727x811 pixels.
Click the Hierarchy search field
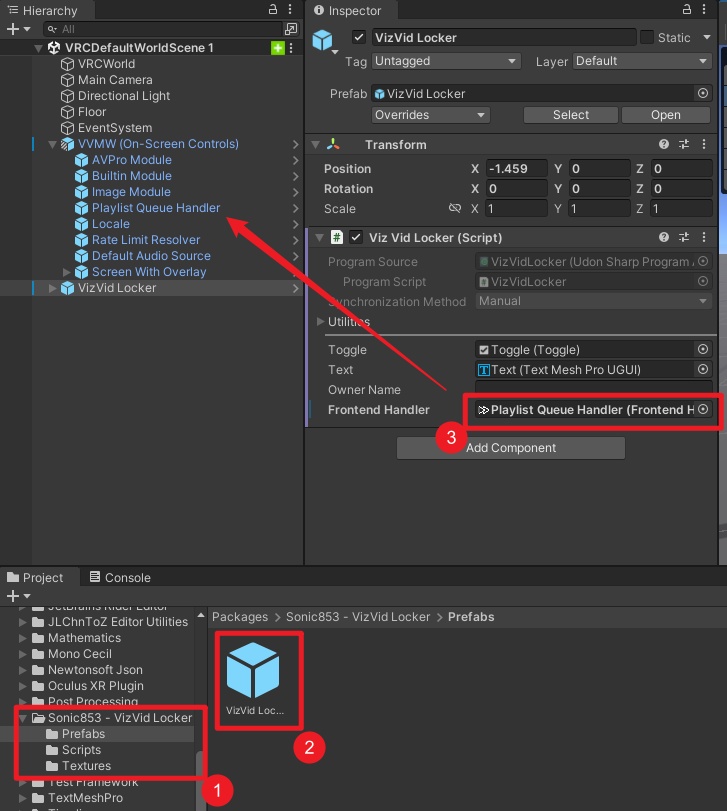click(x=163, y=29)
